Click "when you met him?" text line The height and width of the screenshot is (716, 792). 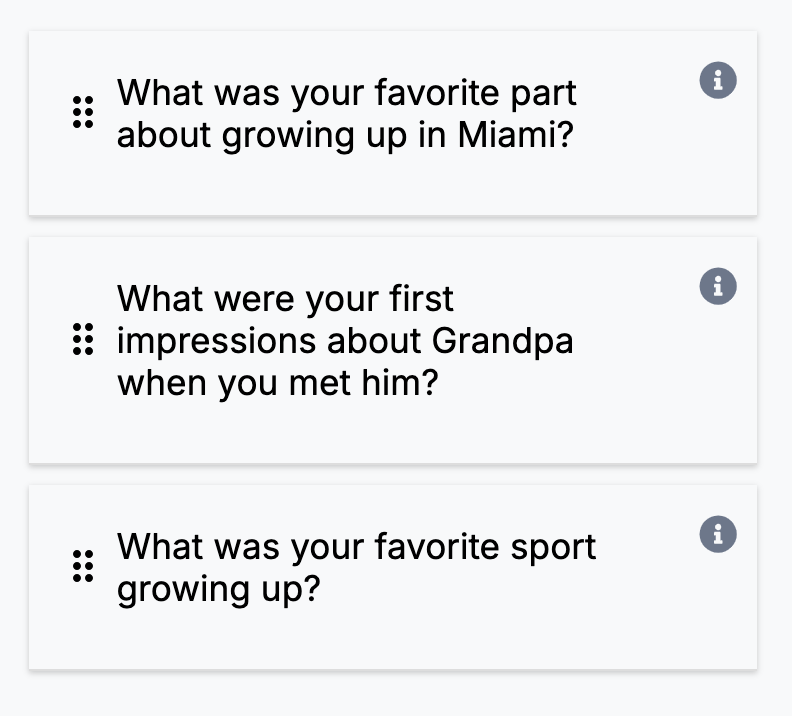(278, 383)
